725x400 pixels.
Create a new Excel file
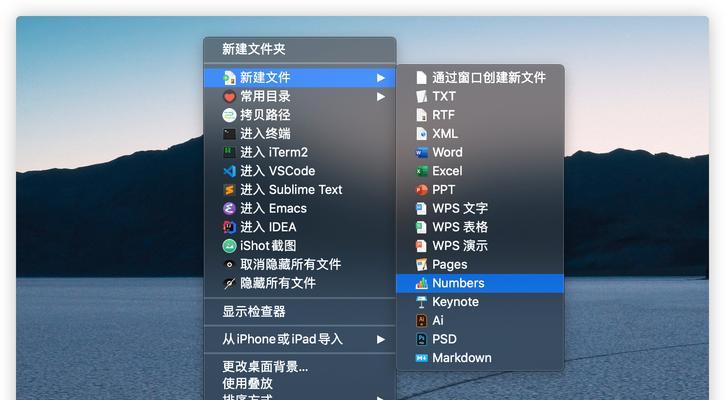(480, 171)
